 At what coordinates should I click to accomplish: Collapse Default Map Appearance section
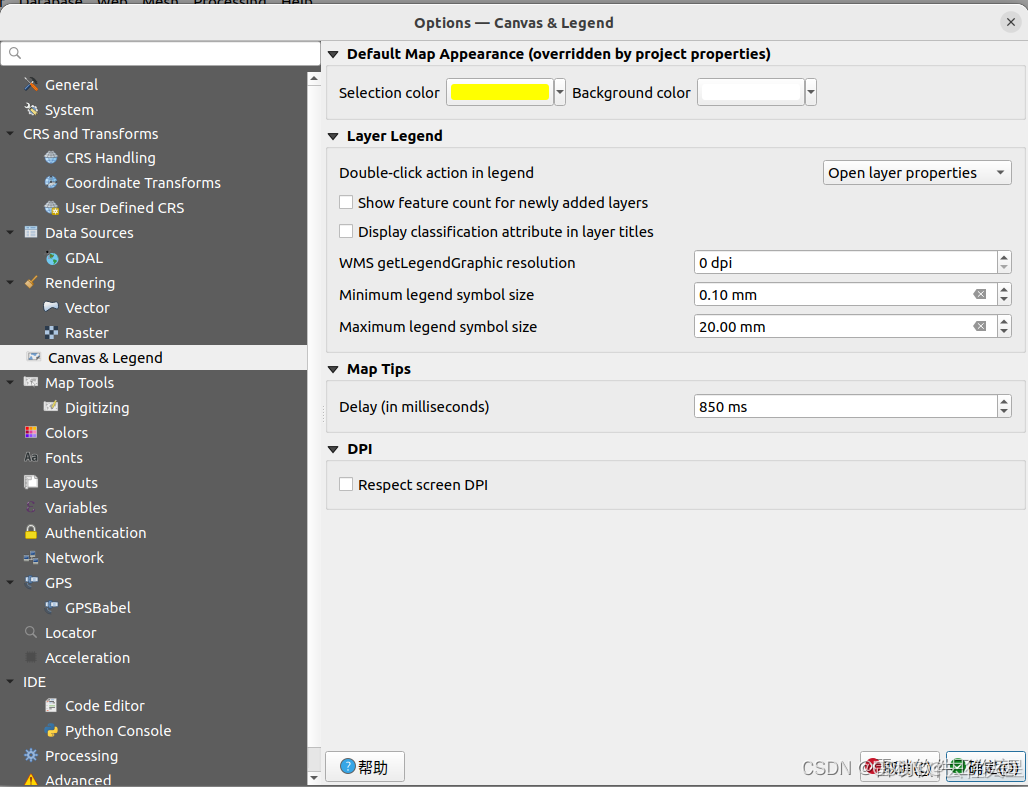point(333,54)
